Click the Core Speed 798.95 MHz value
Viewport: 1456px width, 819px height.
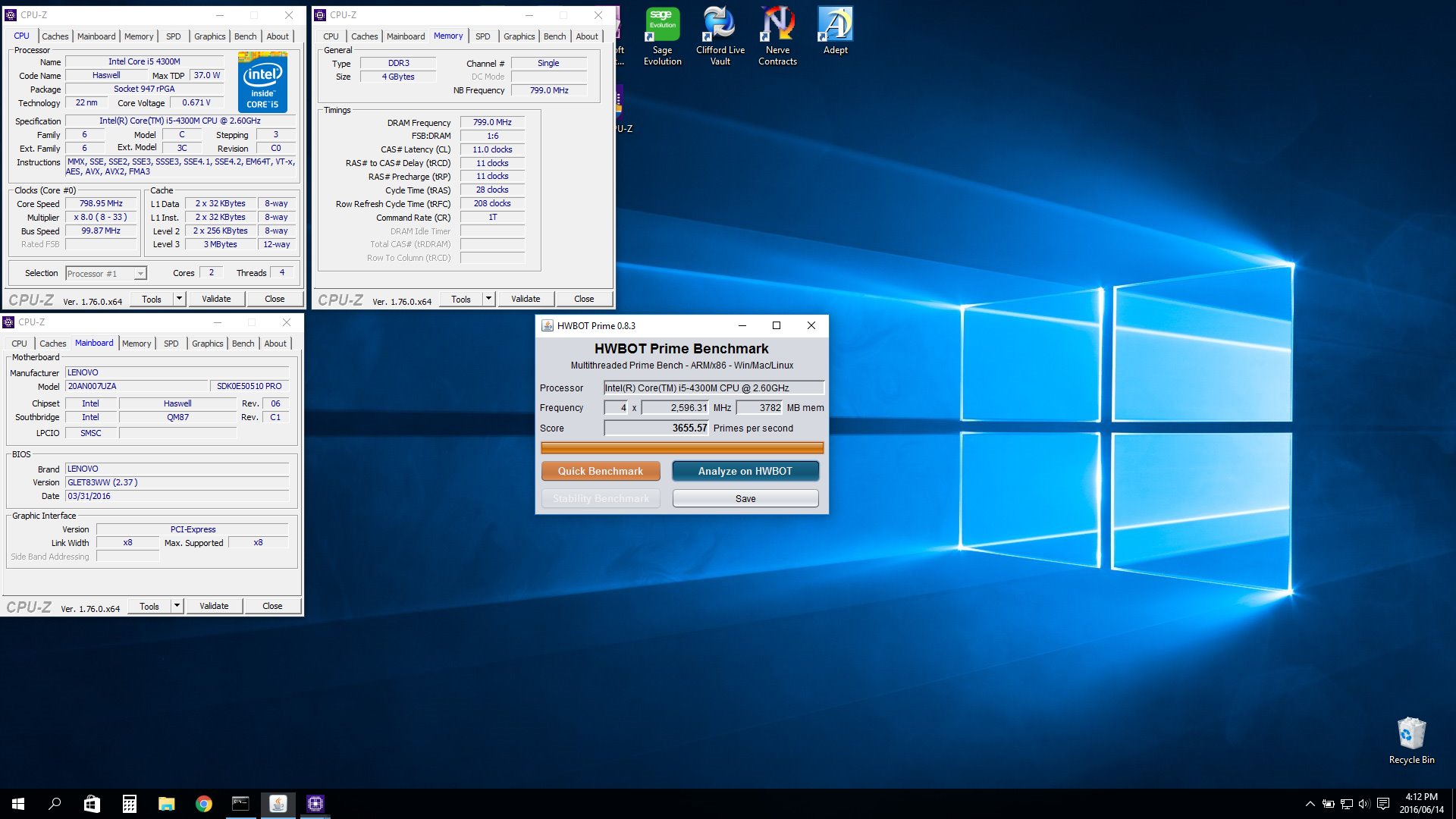(x=101, y=203)
